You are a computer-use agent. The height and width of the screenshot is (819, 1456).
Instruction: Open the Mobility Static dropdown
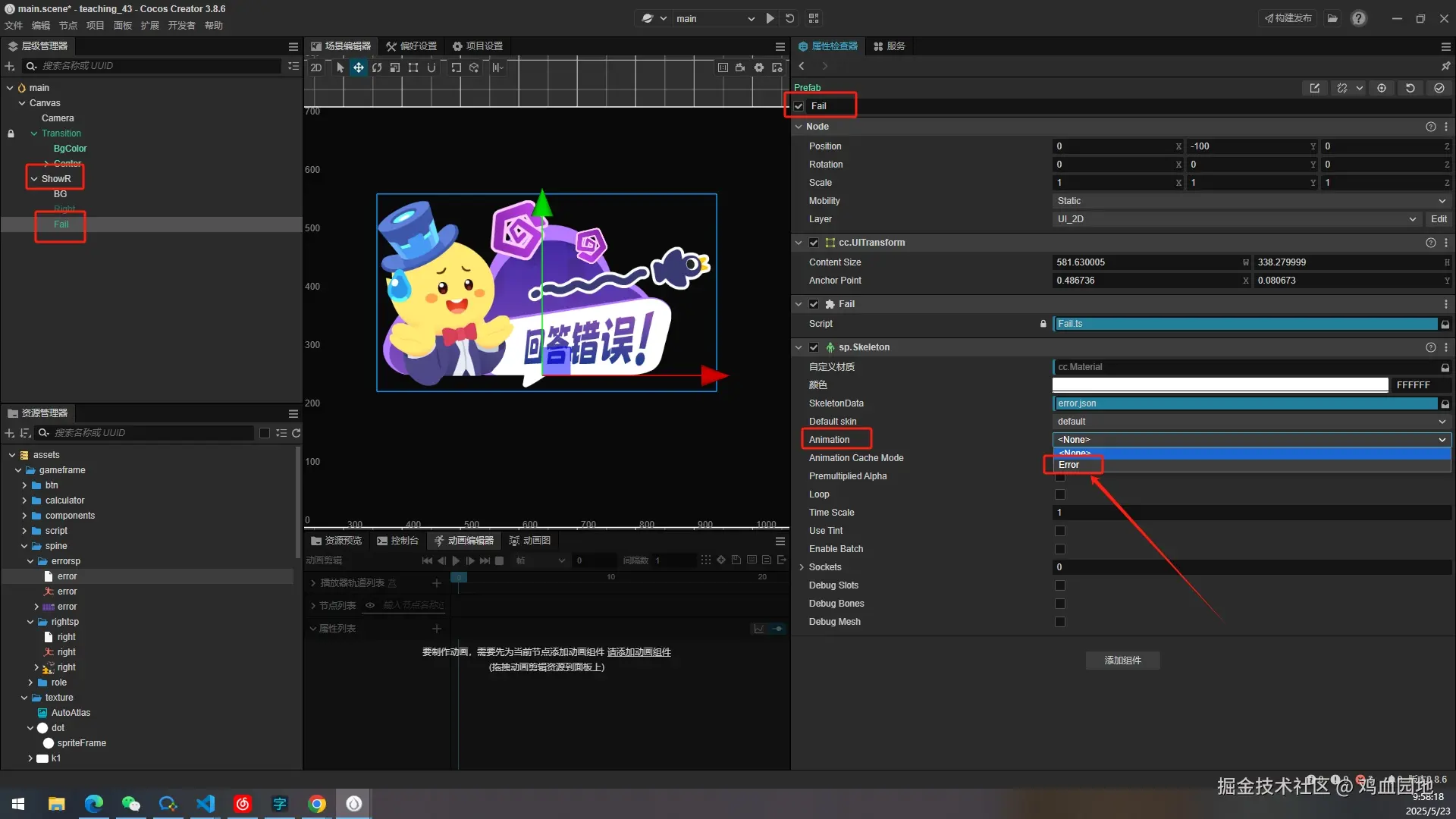(1250, 201)
